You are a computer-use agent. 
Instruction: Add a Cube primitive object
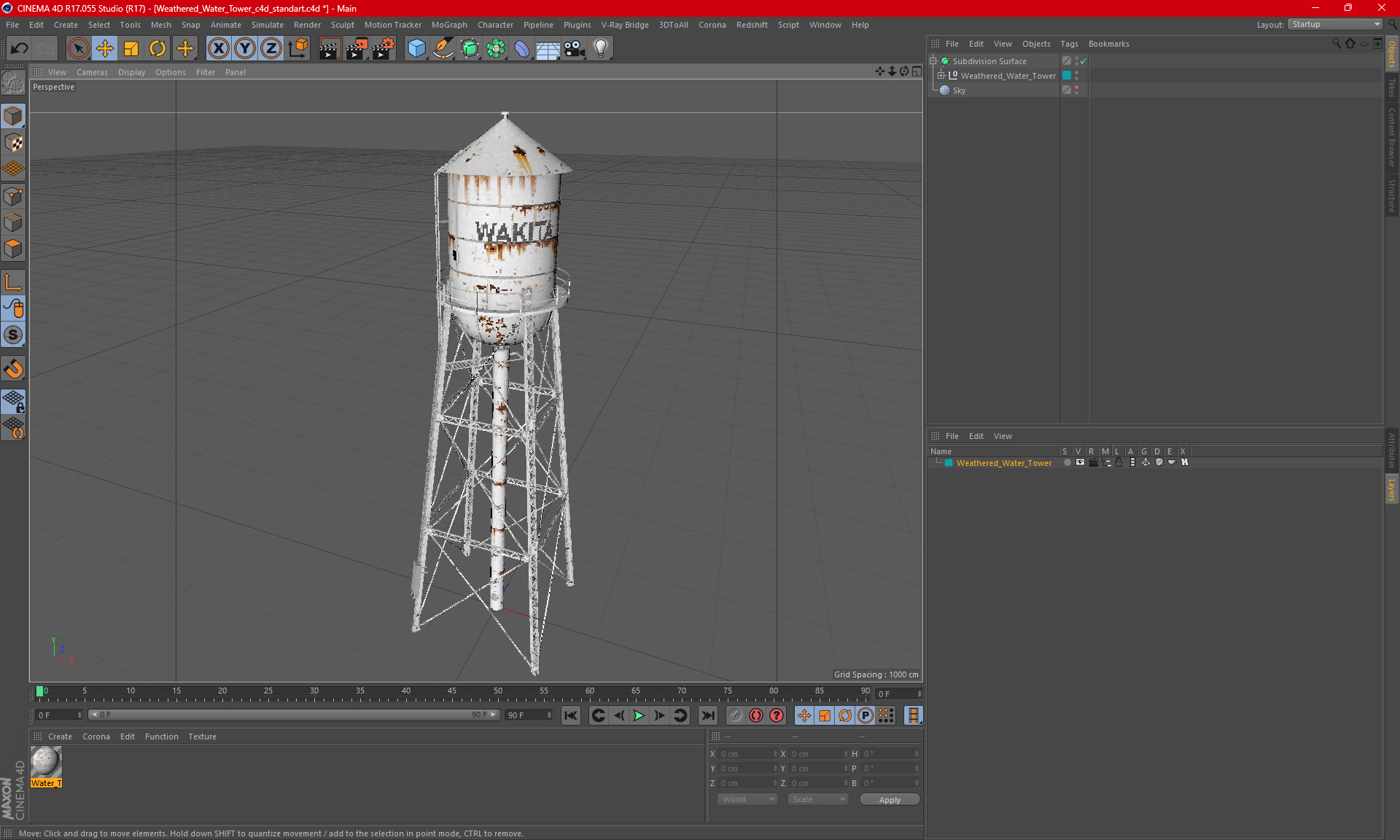coord(416,49)
